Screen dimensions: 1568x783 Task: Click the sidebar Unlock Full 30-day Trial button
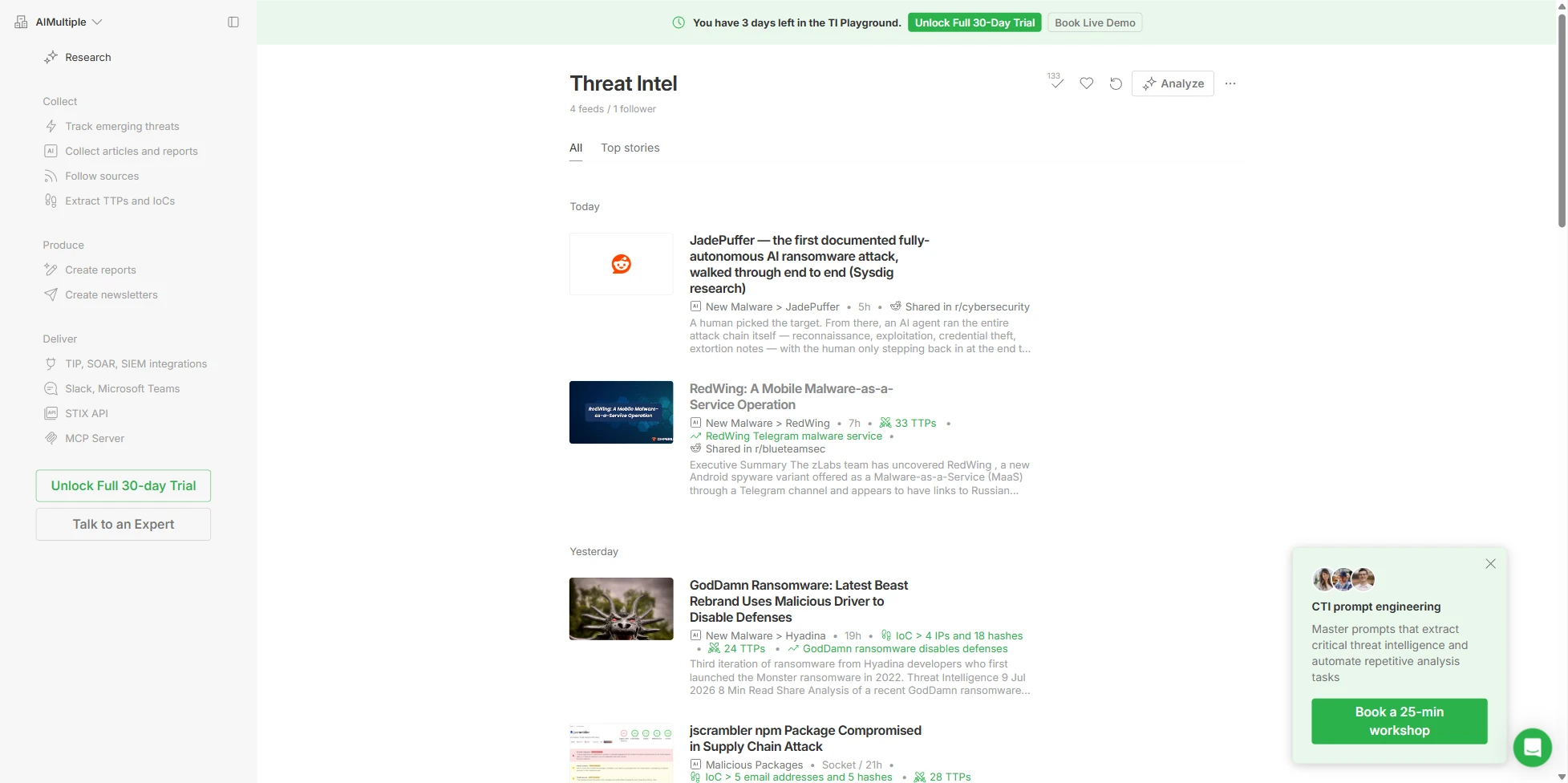(124, 485)
